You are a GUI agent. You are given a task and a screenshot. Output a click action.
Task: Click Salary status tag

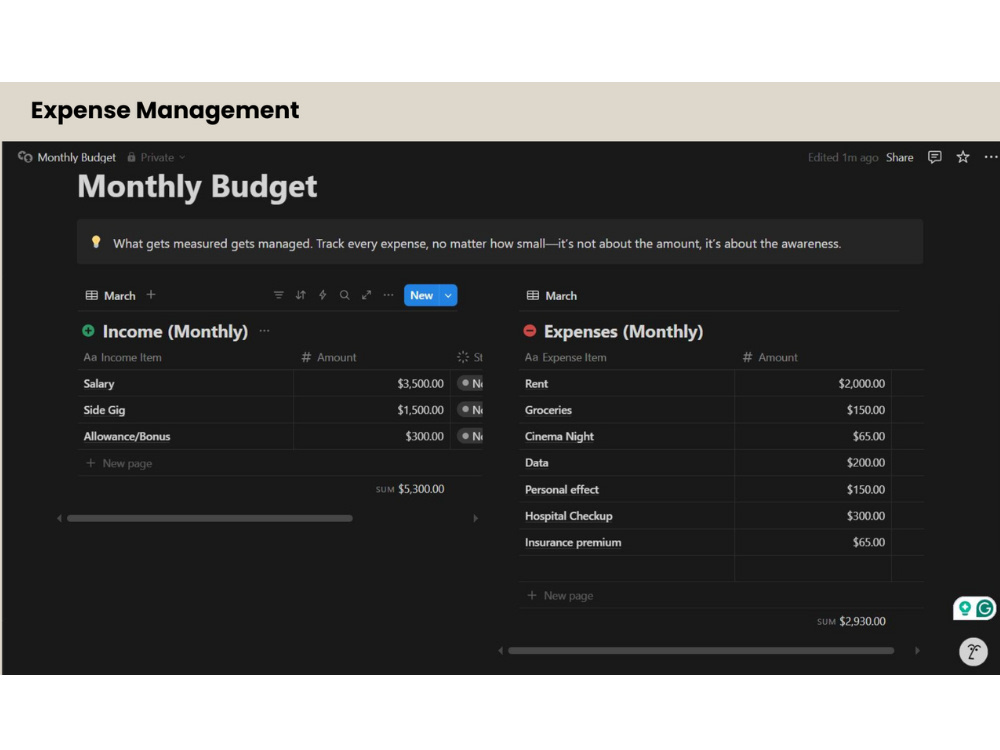[x=471, y=383]
